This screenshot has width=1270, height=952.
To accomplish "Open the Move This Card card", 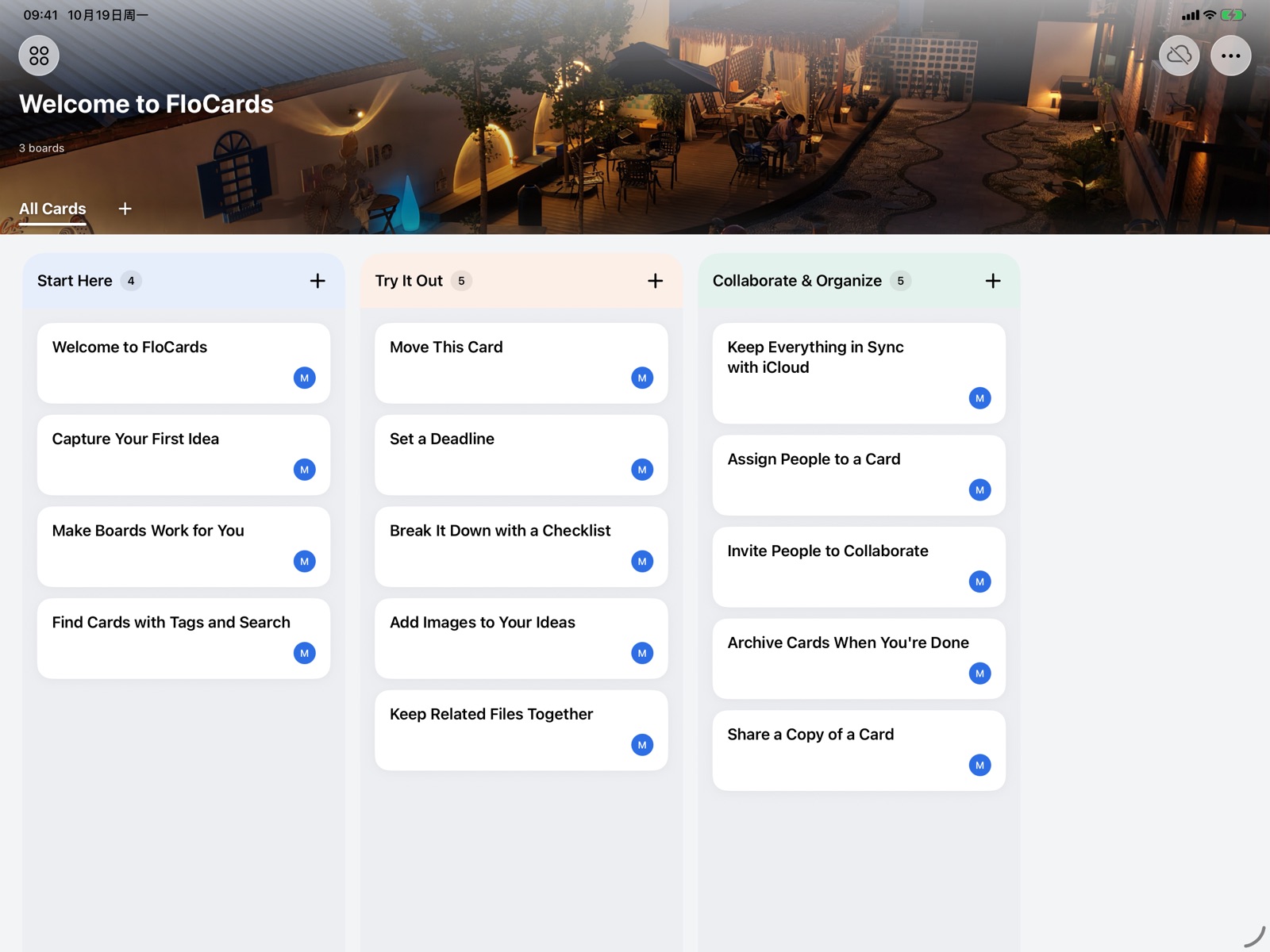I will 521,363.
